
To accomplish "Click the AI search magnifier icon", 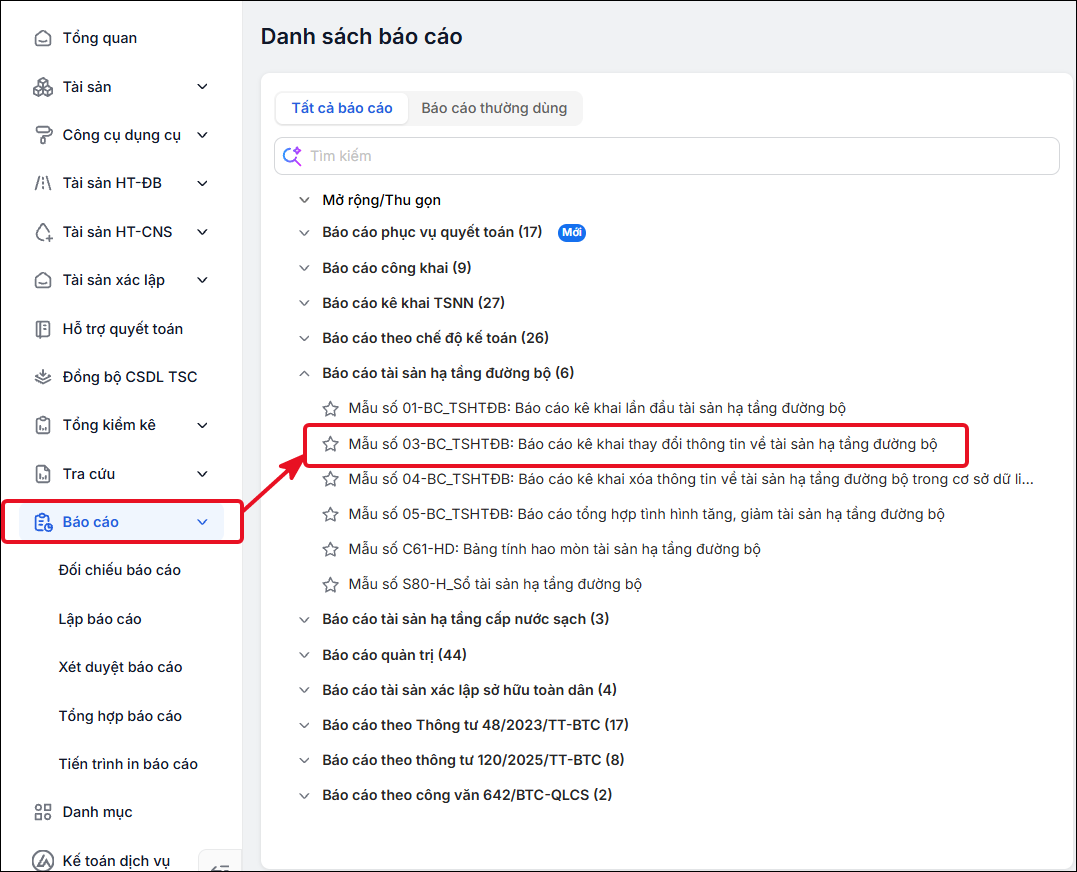I will click(x=292, y=156).
